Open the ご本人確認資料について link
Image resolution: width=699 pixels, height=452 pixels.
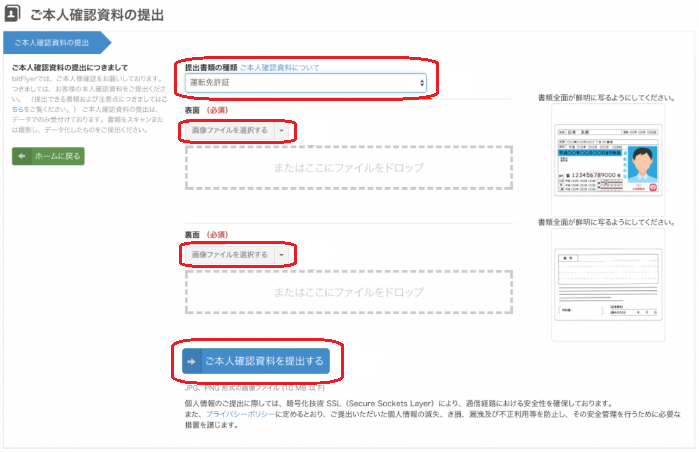(x=280, y=68)
